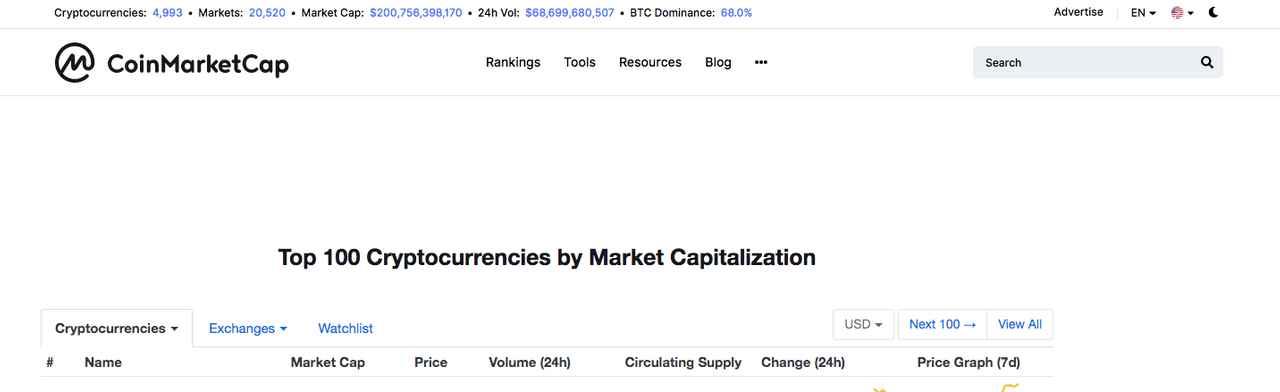
Task: Open the Exchanges tab dropdown
Action: (x=248, y=328)
